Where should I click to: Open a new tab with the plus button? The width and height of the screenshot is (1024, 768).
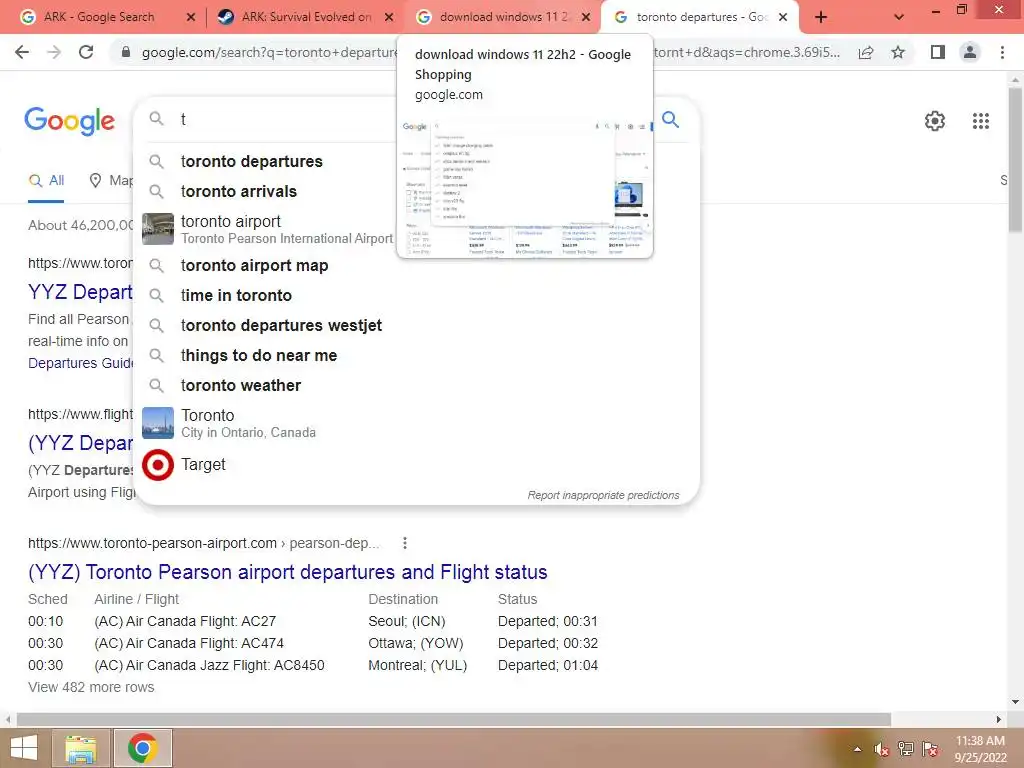pyautogui.click(x=821, y=17)
